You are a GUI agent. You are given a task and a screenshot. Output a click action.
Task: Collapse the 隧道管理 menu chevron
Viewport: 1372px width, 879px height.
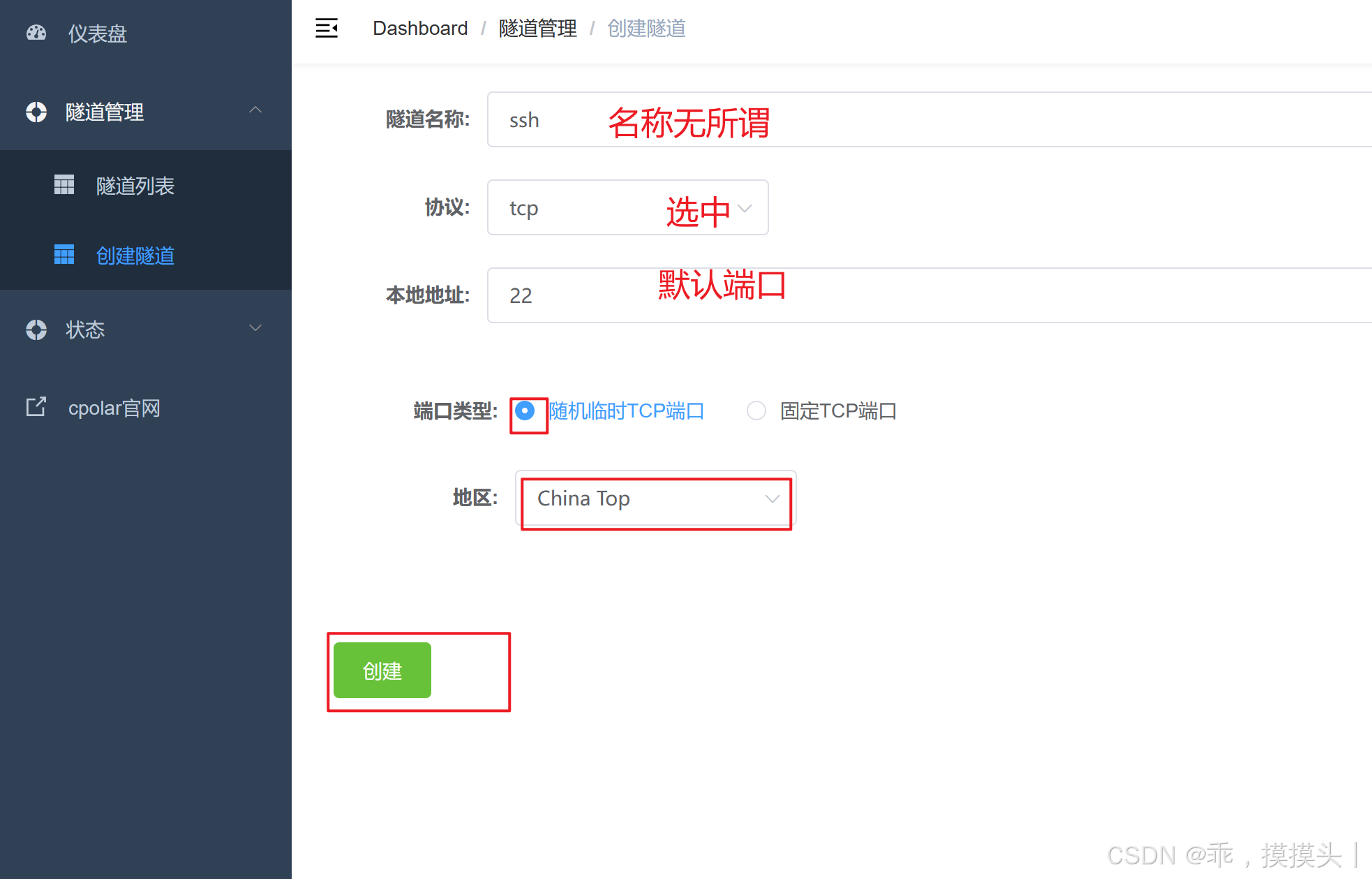(x=255, y=110)
